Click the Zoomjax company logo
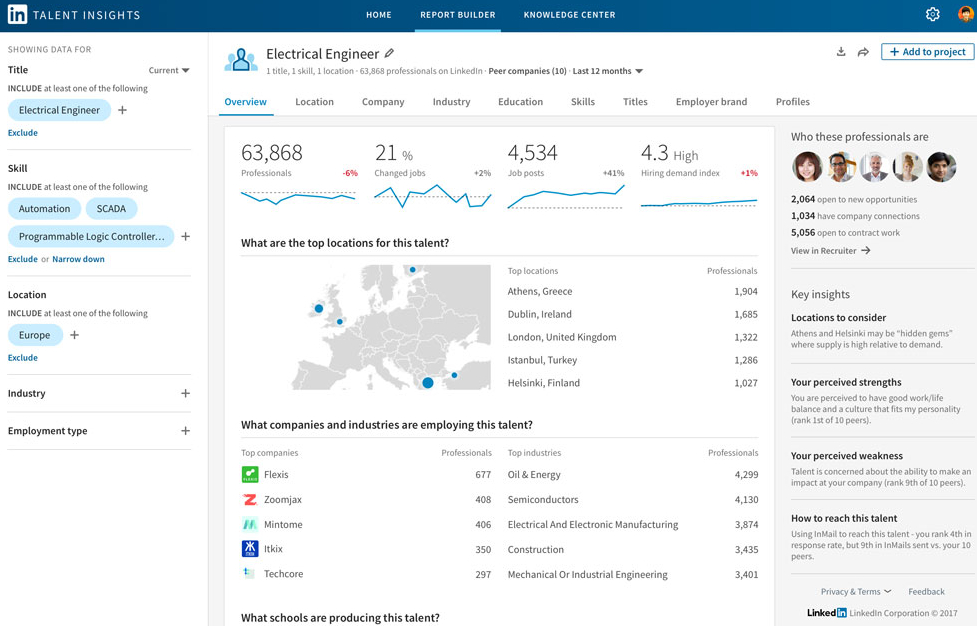 pyautogui.click(x=250, y=500)
